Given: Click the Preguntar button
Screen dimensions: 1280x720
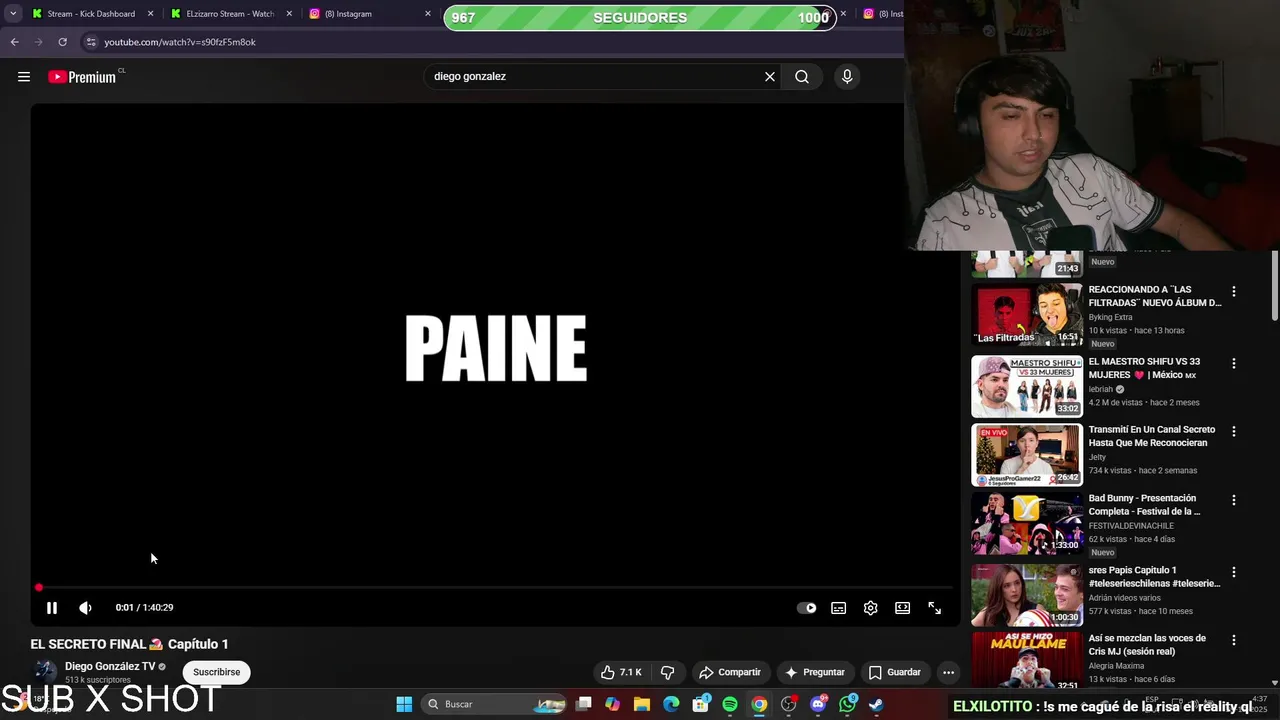Looking at the screenshot, I should [815, 672].
